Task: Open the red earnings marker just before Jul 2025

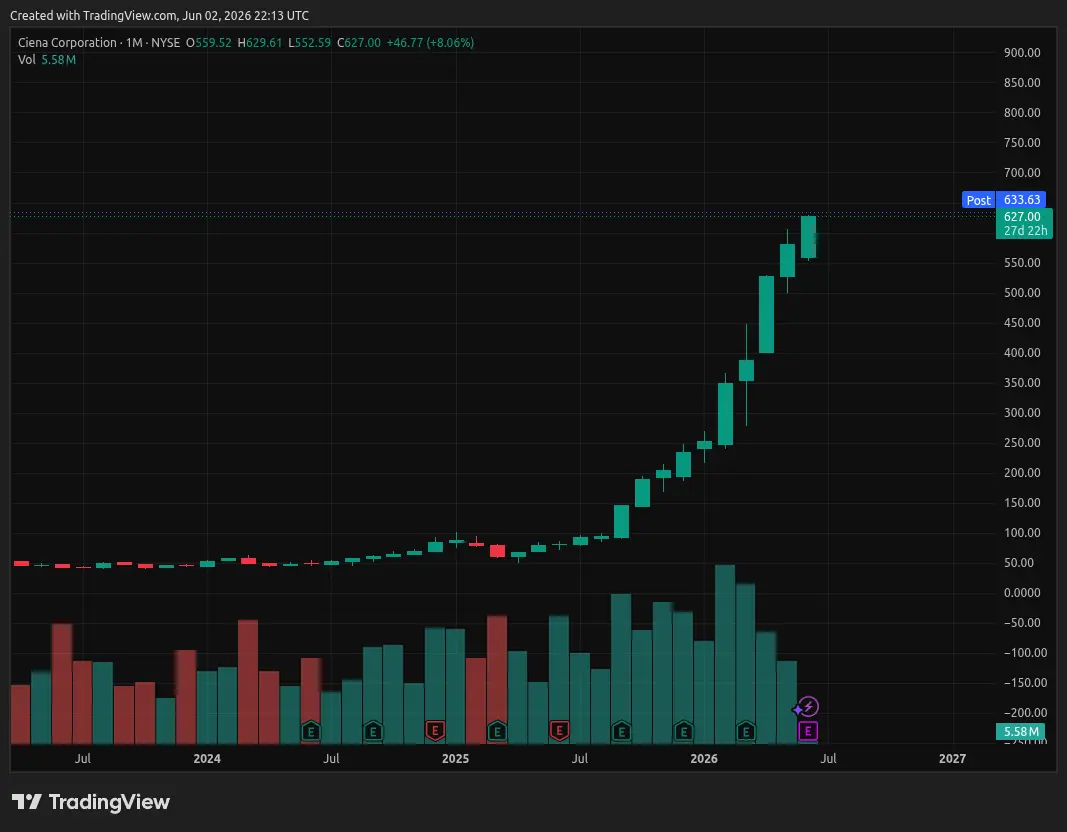Action: coord(559,731)
